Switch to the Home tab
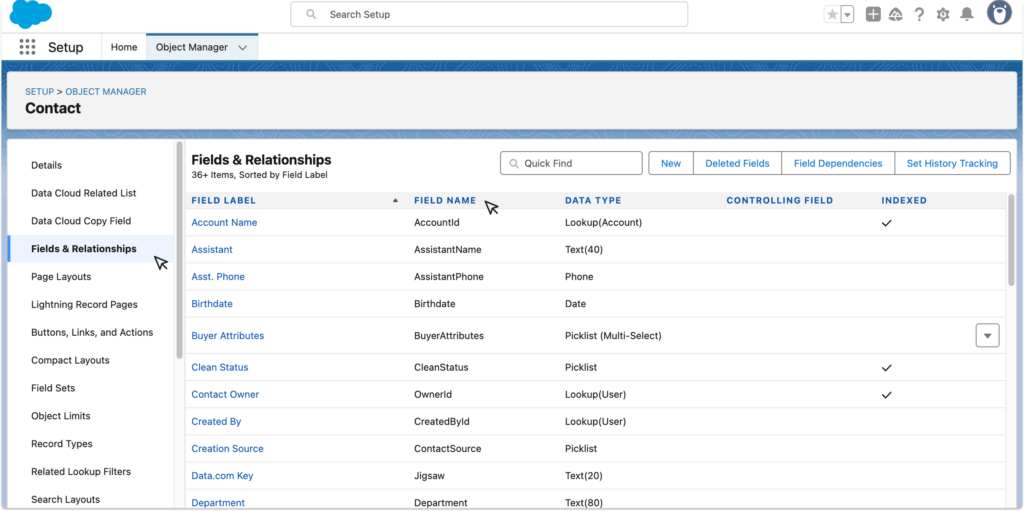 (124, 47)
